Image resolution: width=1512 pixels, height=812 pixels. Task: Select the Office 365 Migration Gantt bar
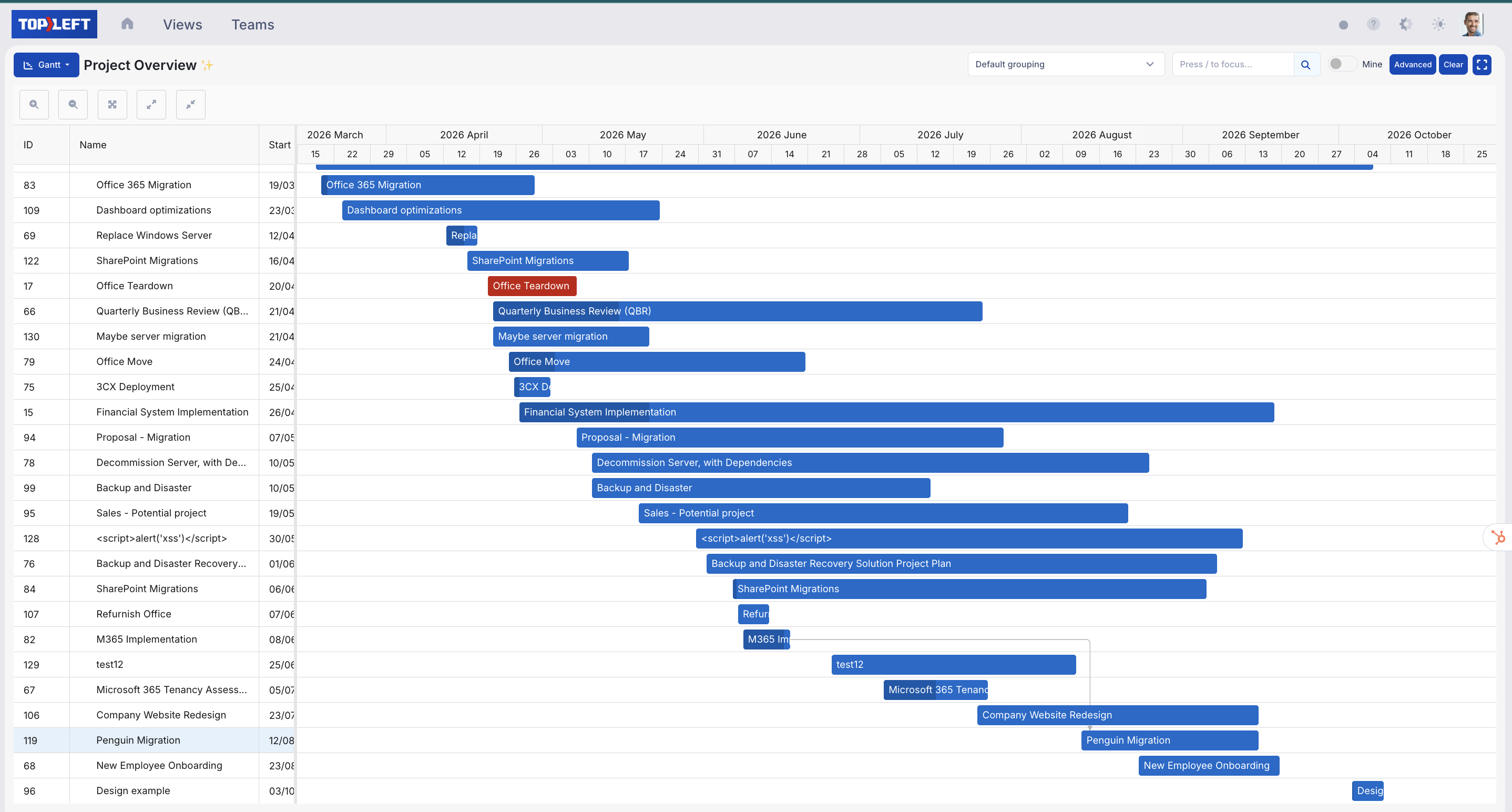(x=428, y=185)
